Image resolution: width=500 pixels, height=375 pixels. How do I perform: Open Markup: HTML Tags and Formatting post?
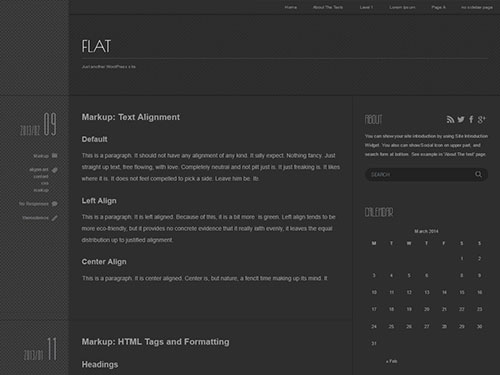click(x=155, y=342)
